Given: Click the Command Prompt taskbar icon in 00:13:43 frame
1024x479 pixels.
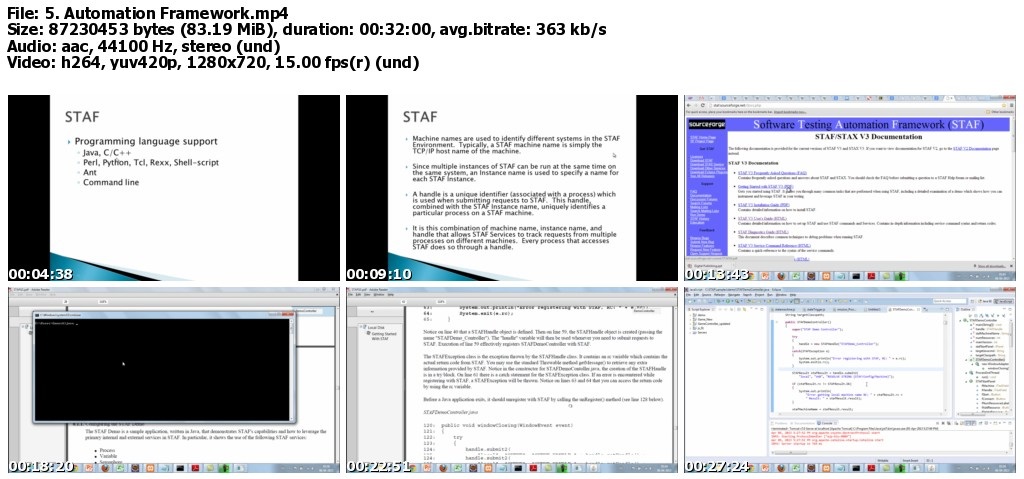Looking at the screenshot, I should point(857,276).
